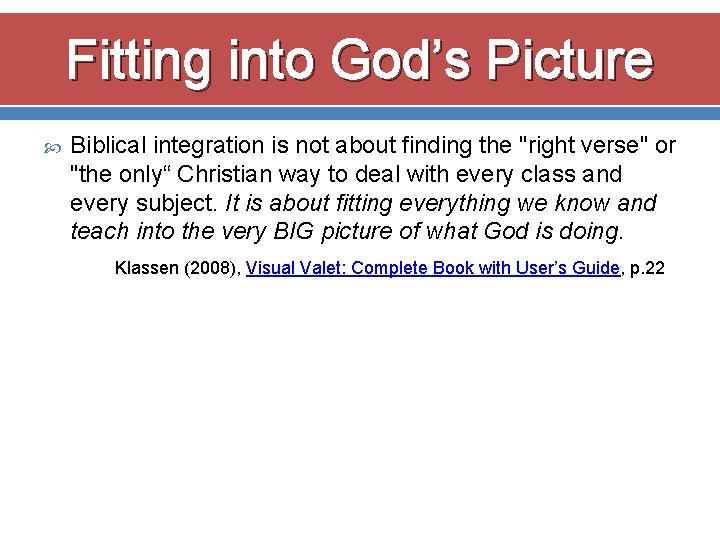720x540 pixels.
Task: Click the decorative bullet symbol before Biblical
Action: (53, 148)
